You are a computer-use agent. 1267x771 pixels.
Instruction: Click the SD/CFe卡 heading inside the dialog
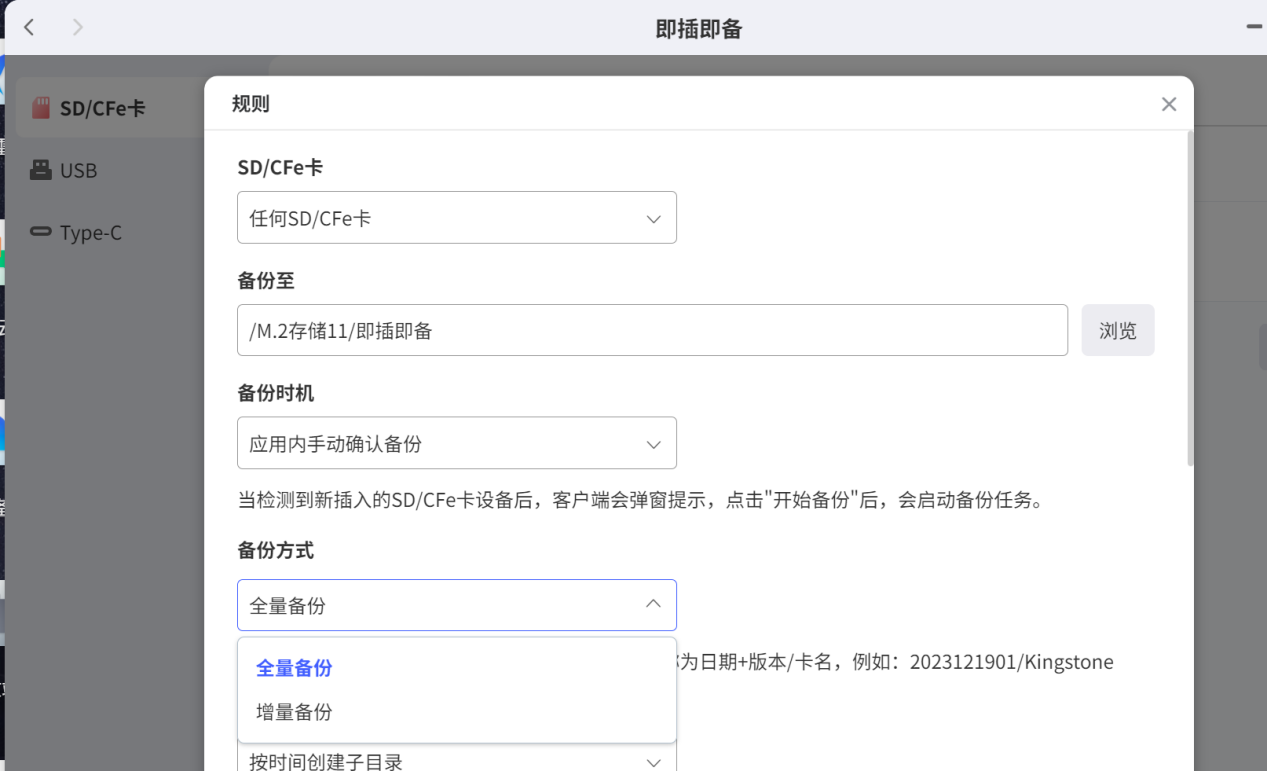click(280, 168)
